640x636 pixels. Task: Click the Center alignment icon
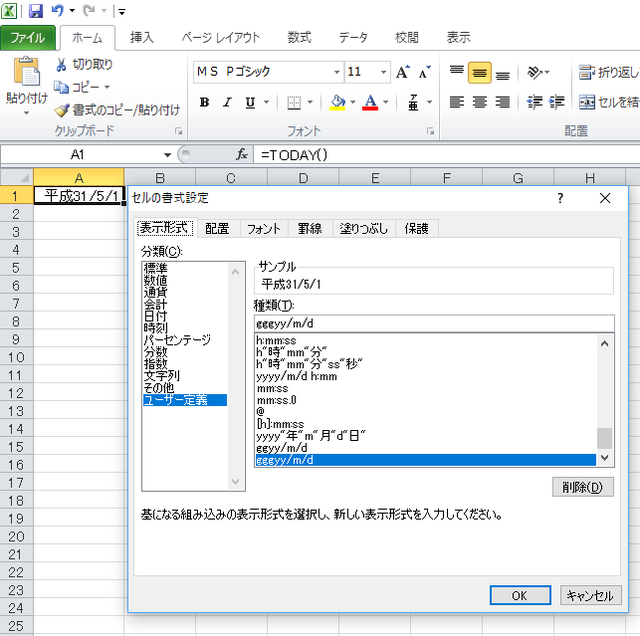point(480,102)
